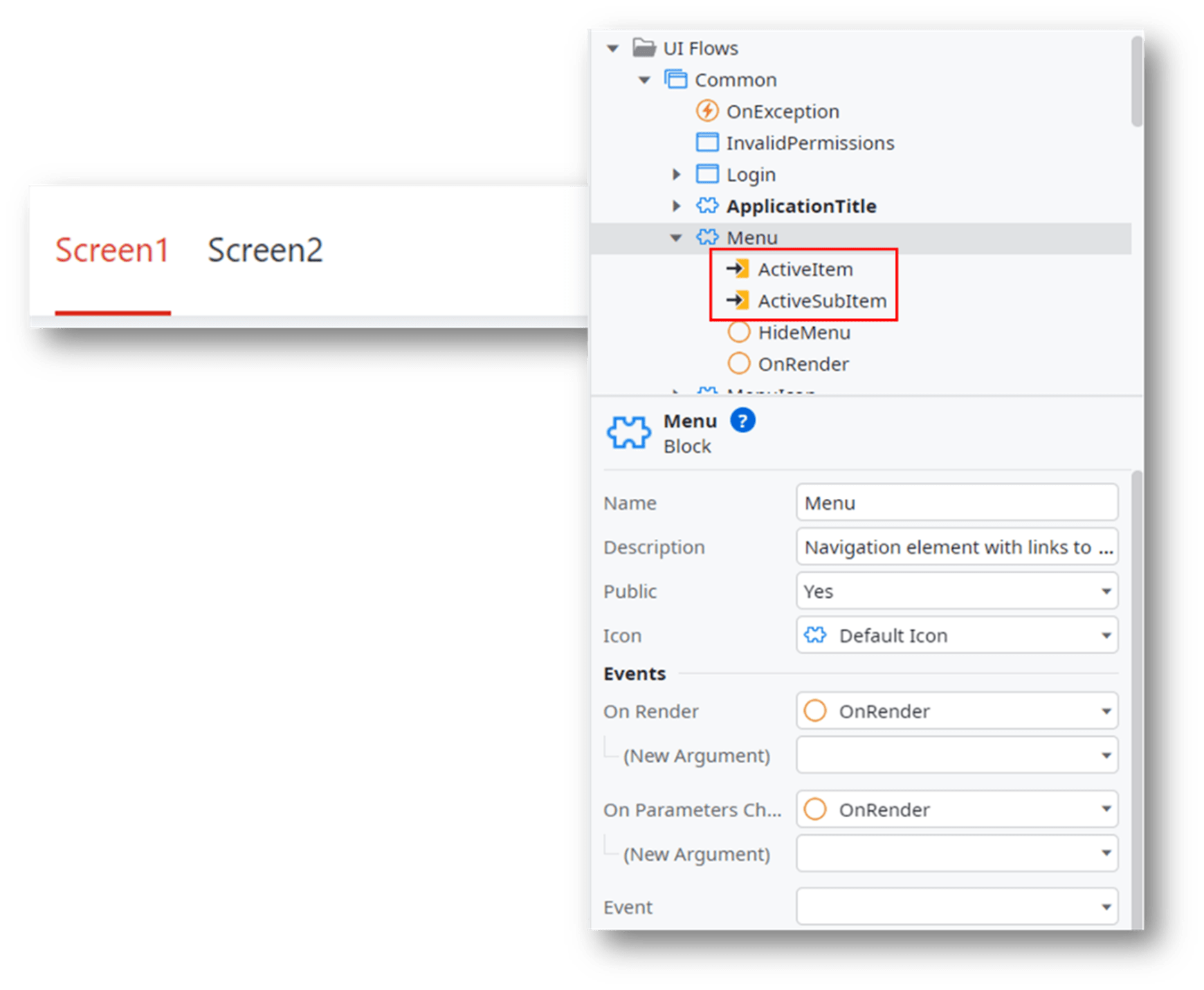
Task: Click the OnException flow icon
Action: [706, 111]
